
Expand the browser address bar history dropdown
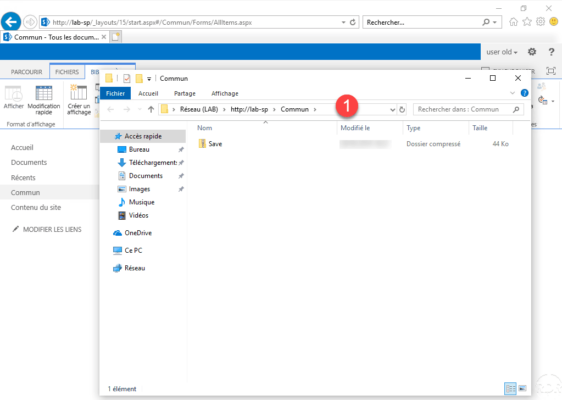tap(343, 22)
